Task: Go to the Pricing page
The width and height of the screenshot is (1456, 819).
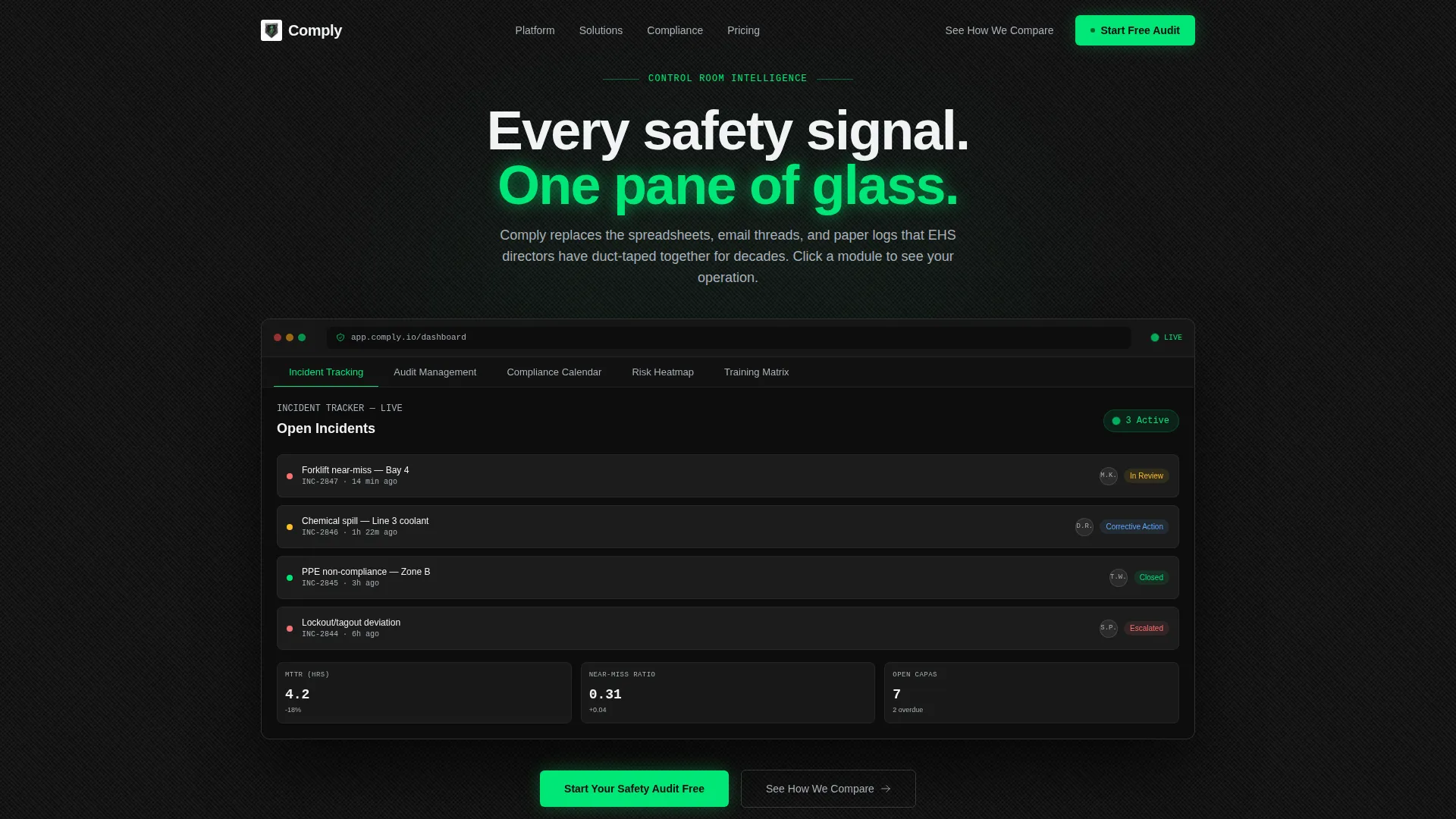Action: click(743, 30)
